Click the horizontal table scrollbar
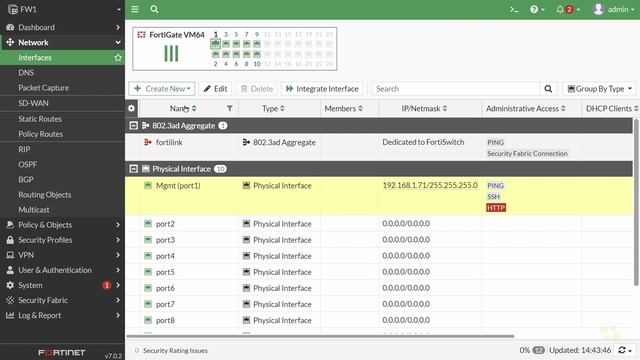 [x=320, y=336]
